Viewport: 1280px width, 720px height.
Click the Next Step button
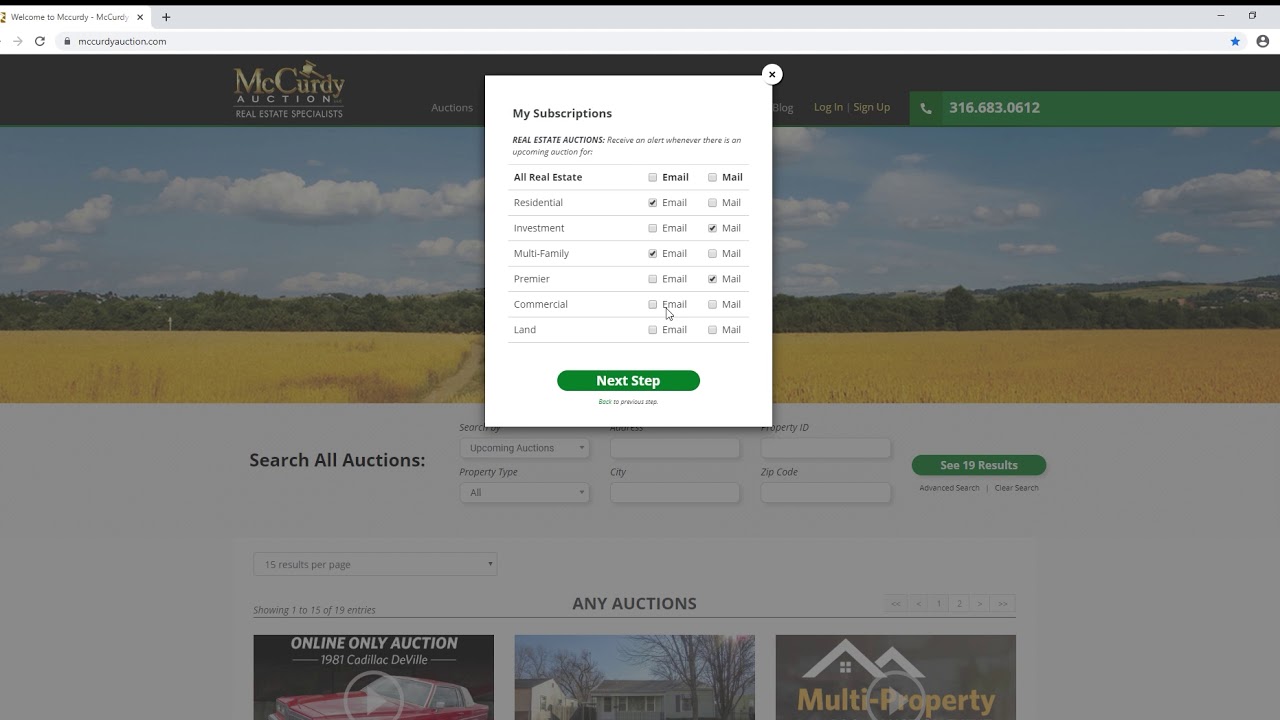(x=628, y=380)
